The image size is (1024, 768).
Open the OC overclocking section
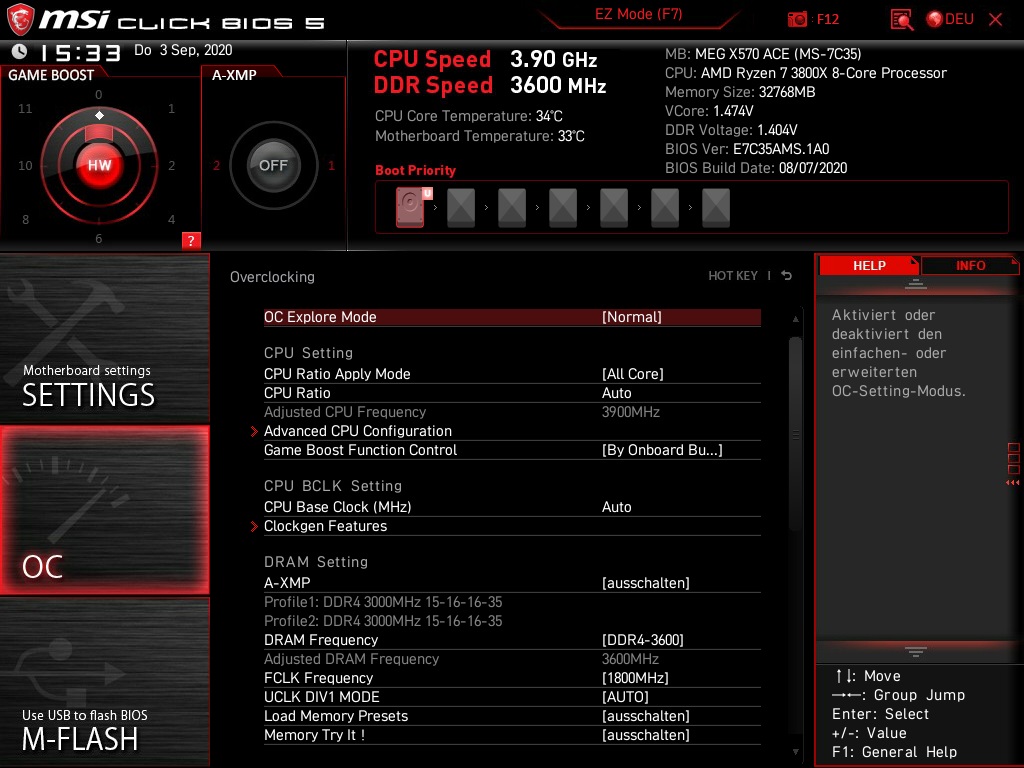point(104,510)
